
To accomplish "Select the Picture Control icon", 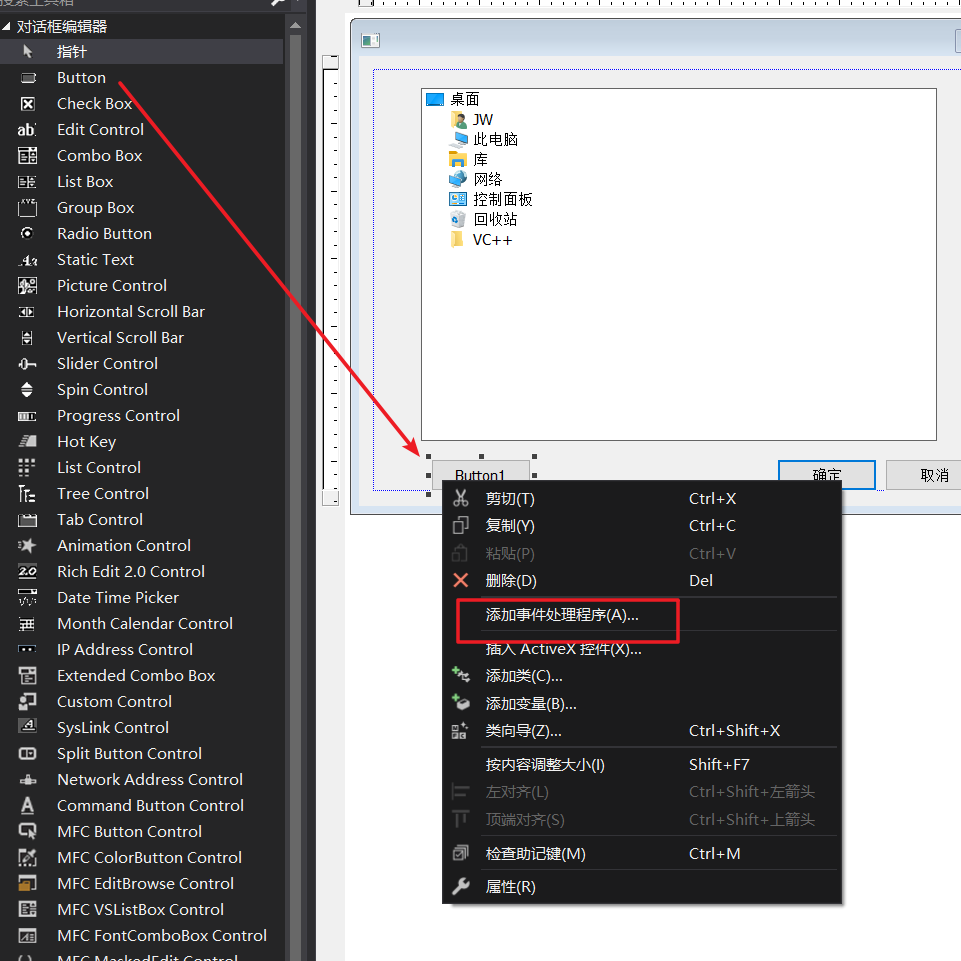I will pos(28,286).
